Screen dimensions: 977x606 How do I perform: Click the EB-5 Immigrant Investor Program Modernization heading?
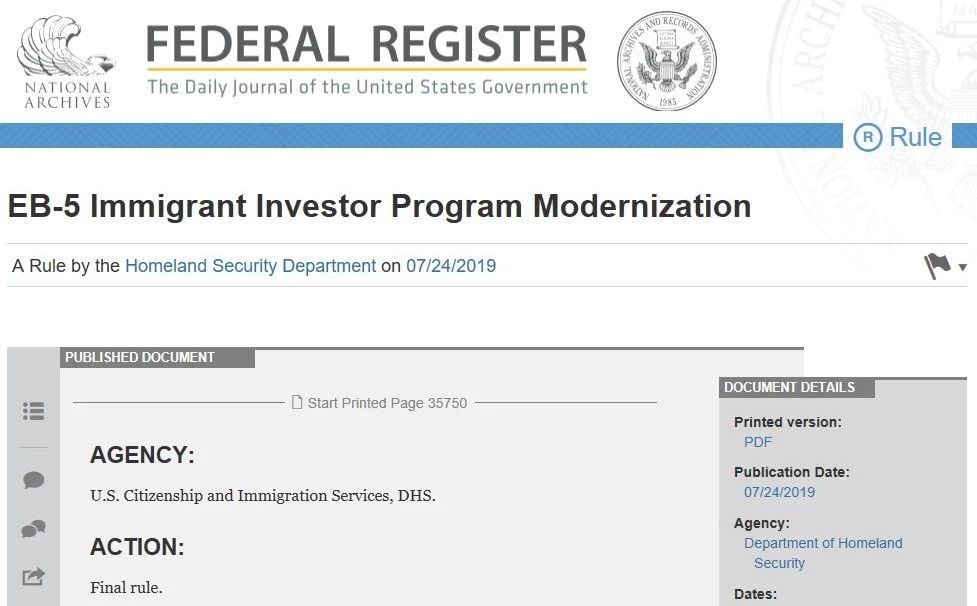tap(379, 206)
